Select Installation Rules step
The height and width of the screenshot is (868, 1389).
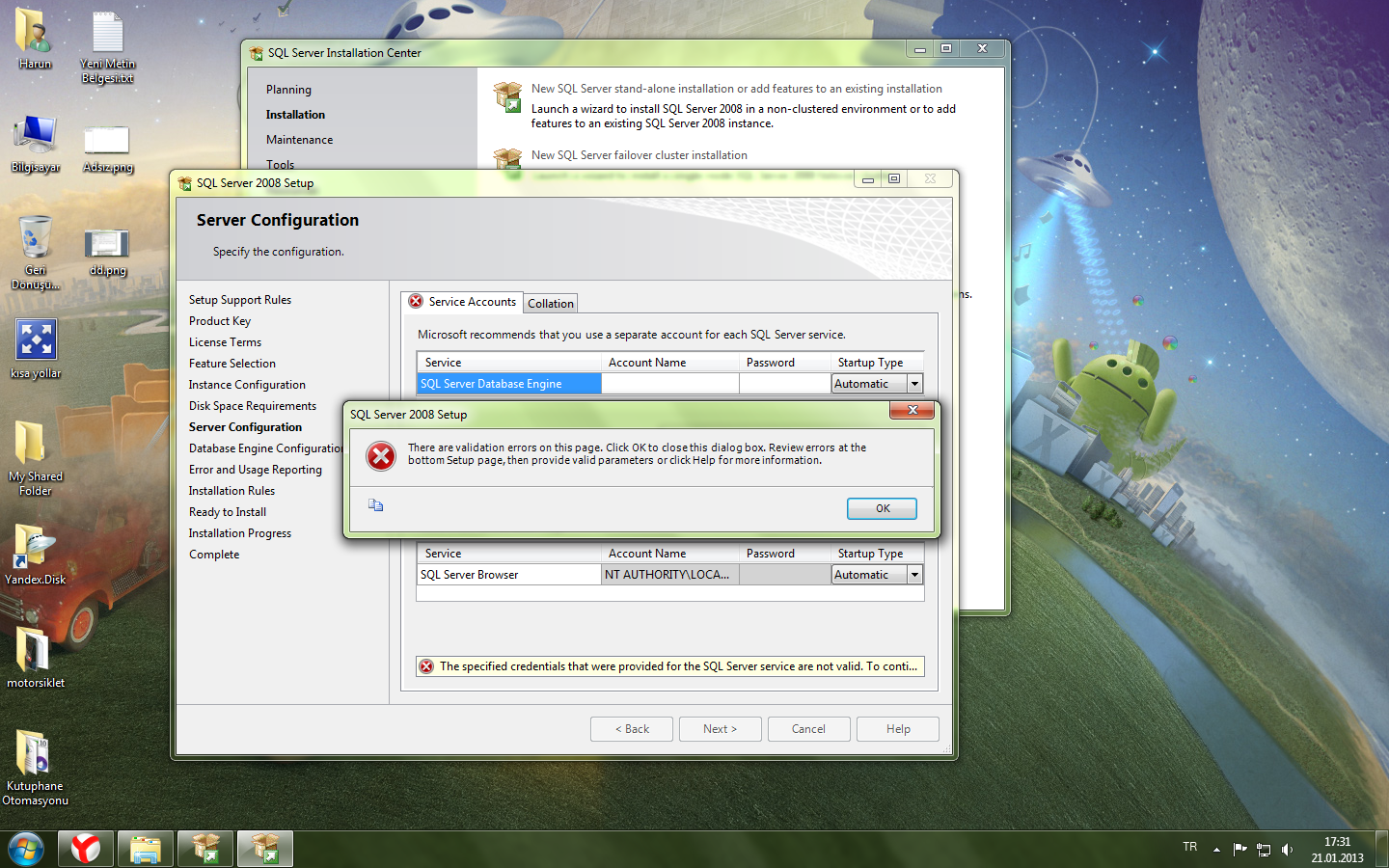[x=231, y=491]
